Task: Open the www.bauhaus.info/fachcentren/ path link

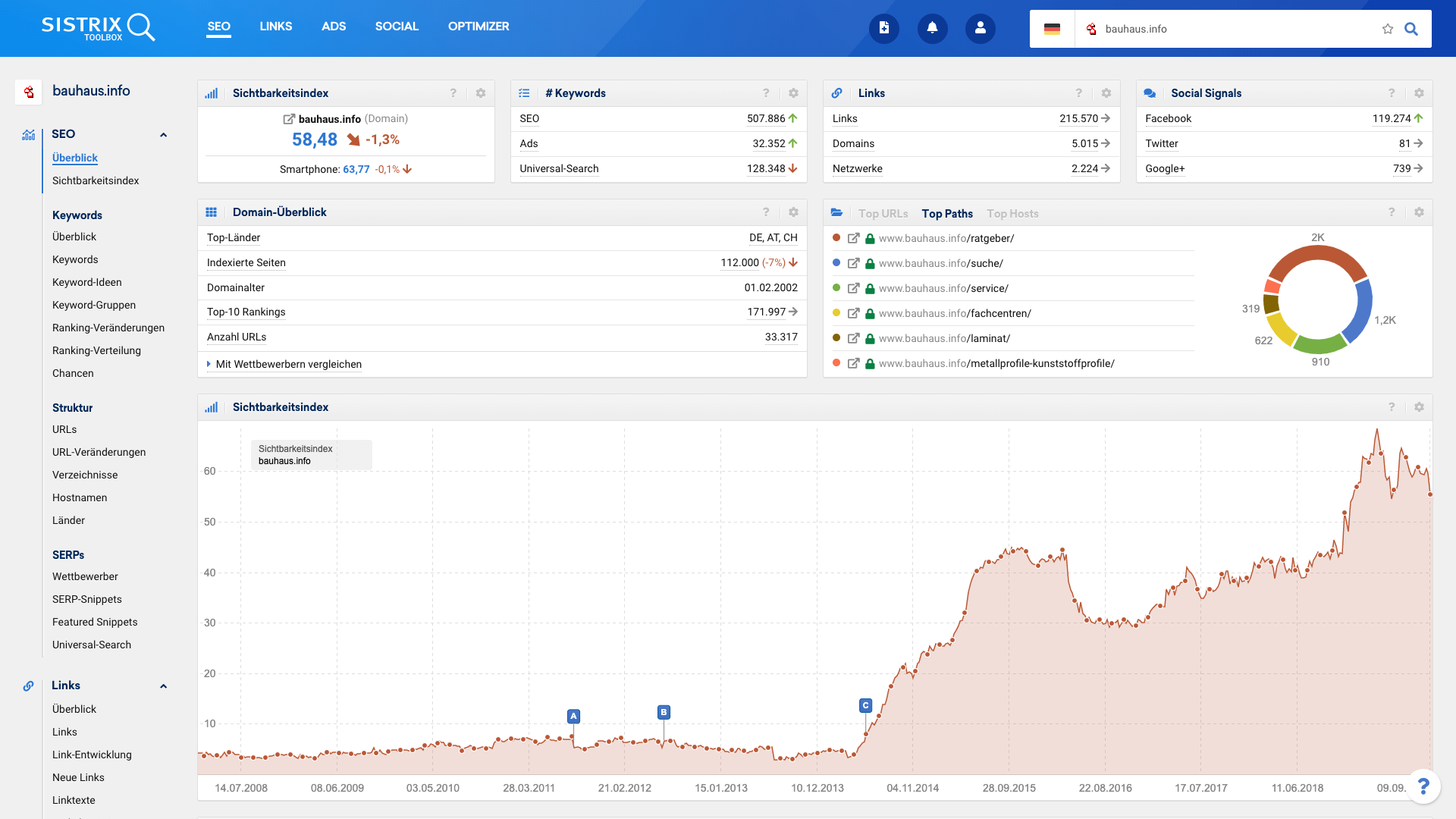Action: pos(955,313)
